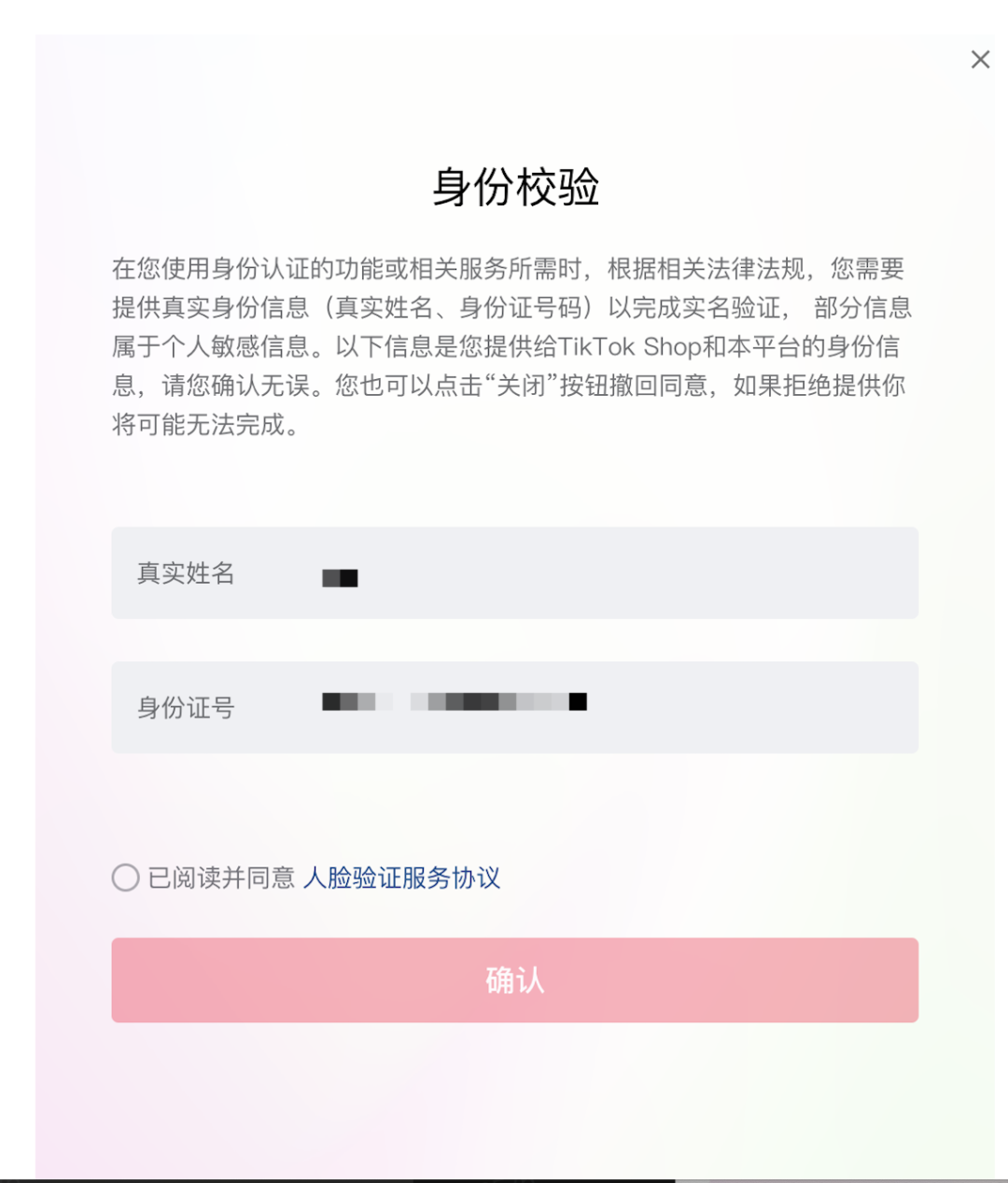This screenshot has width=1008, height=1183.
Task: Click the 确认 button to submit verification
Action: [515, 979]
